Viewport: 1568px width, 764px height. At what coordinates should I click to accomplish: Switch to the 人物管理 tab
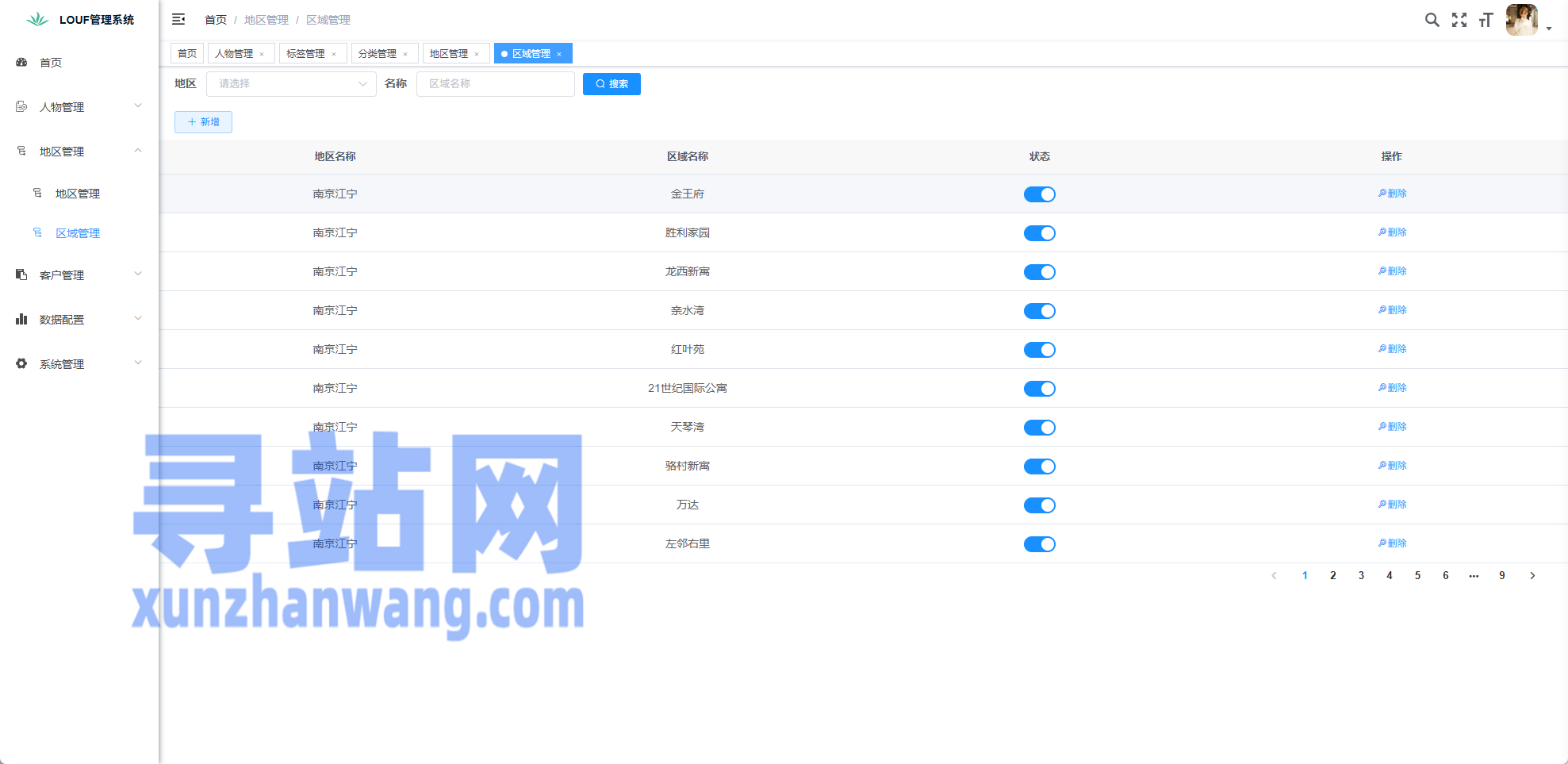[x=234, y=54]
